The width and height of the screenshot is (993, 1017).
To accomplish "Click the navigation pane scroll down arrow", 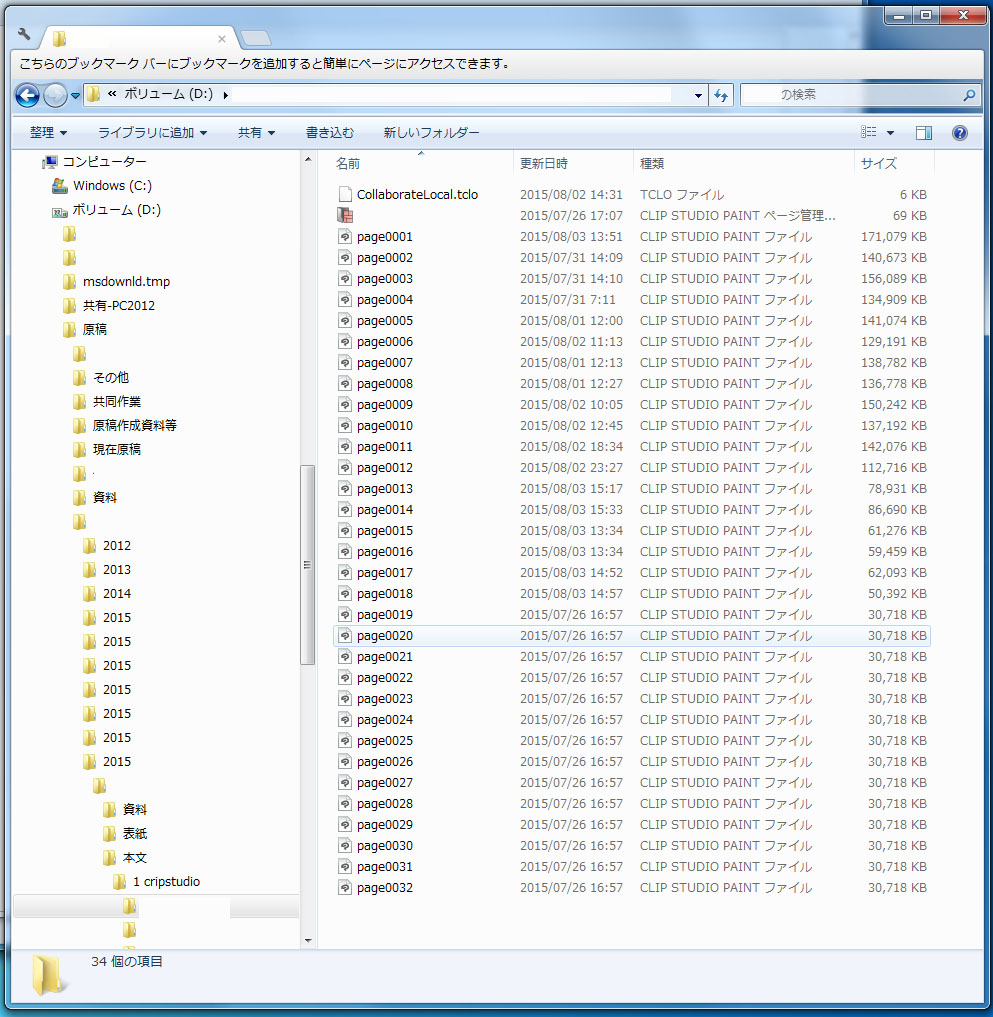I will [308, 940].
